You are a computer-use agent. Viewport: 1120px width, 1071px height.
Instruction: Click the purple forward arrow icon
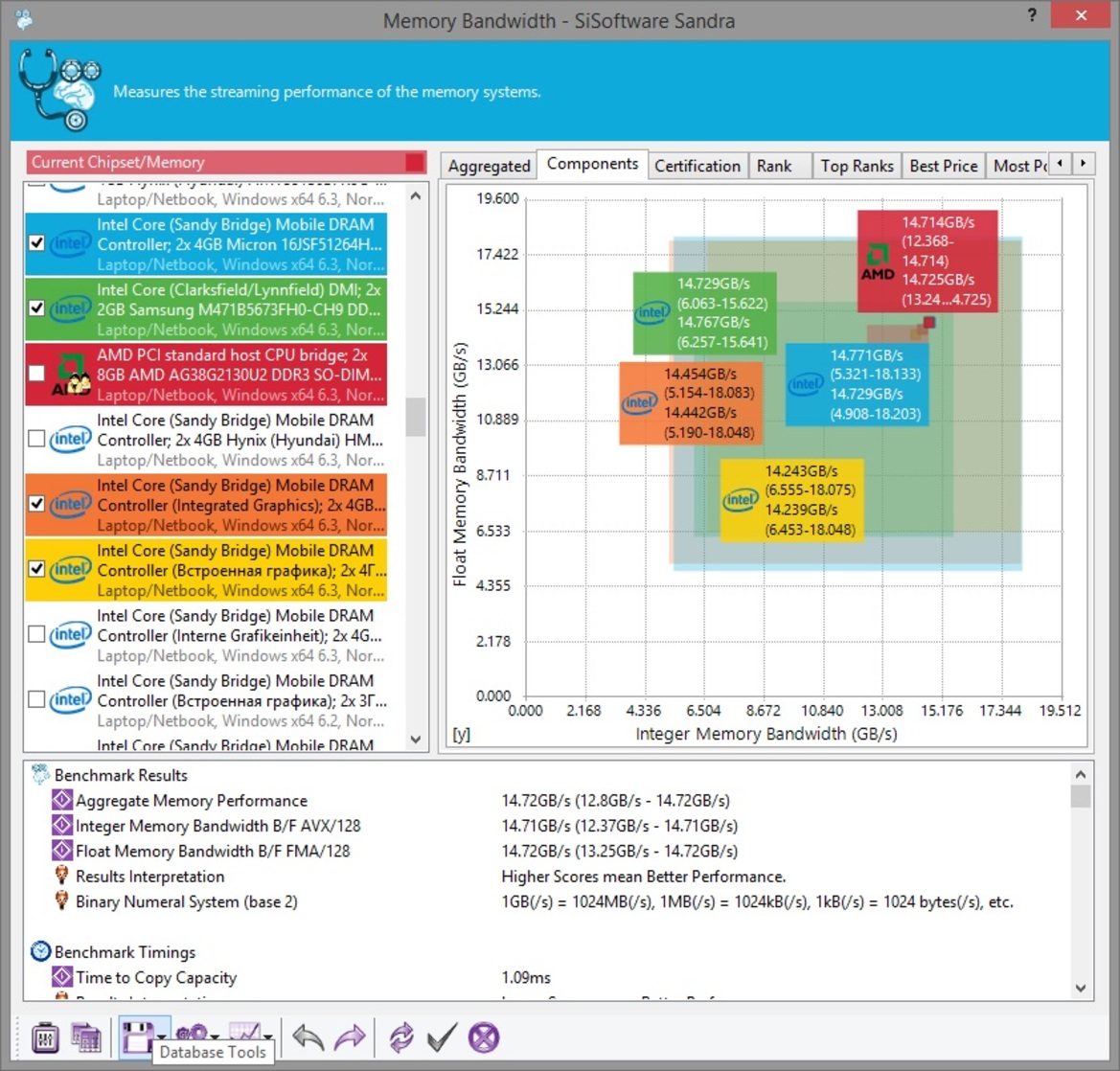click(350, 1037)
